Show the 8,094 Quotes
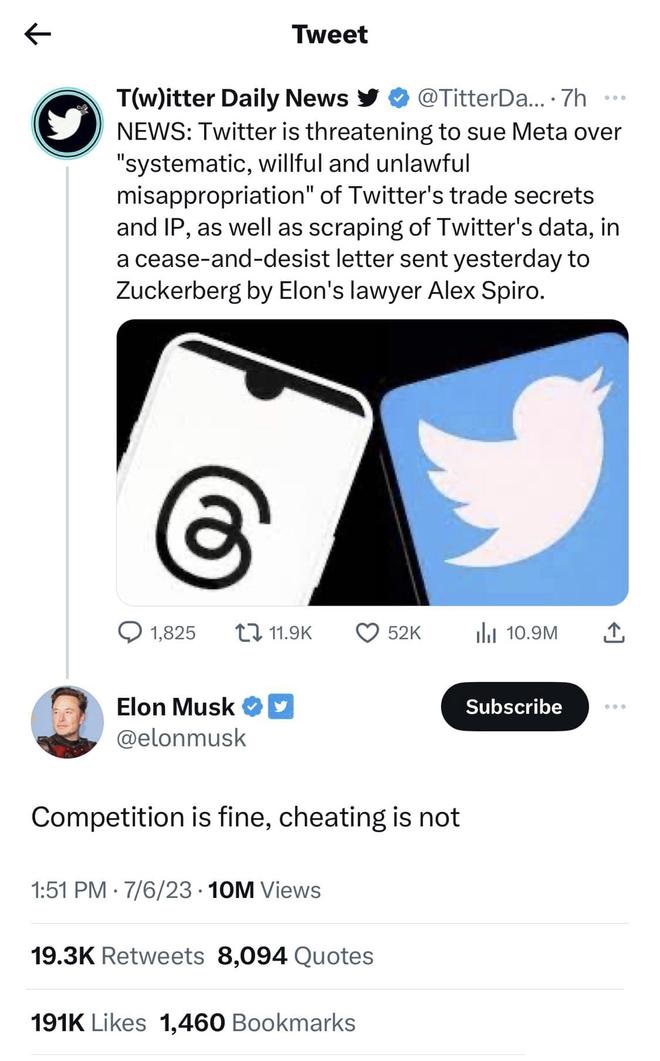 [296, 956]
